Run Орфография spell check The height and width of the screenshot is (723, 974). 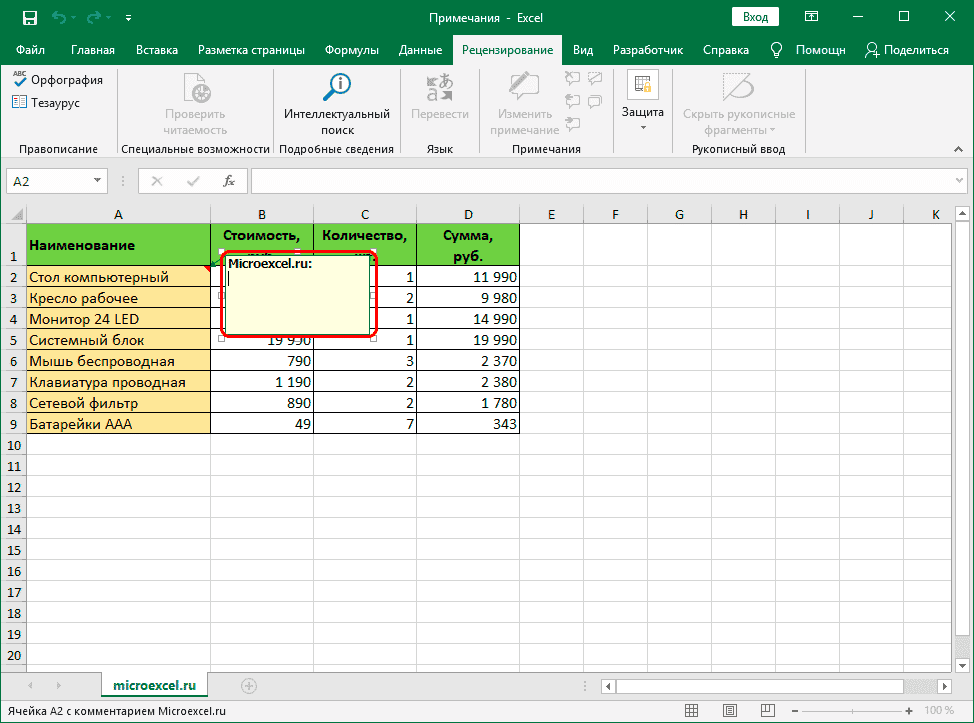(x=57, y=81)
